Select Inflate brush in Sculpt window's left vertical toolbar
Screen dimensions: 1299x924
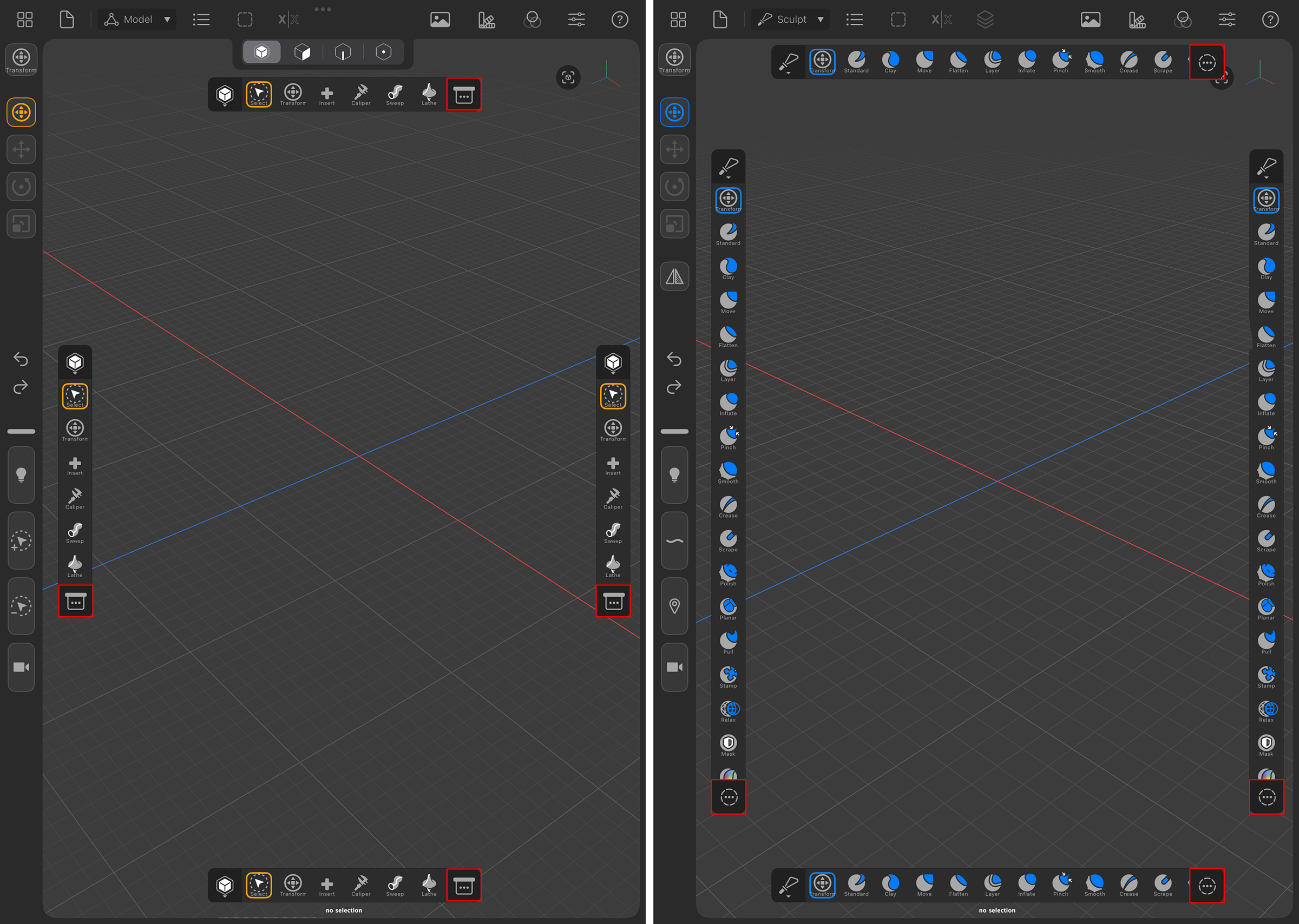point(728,405)
